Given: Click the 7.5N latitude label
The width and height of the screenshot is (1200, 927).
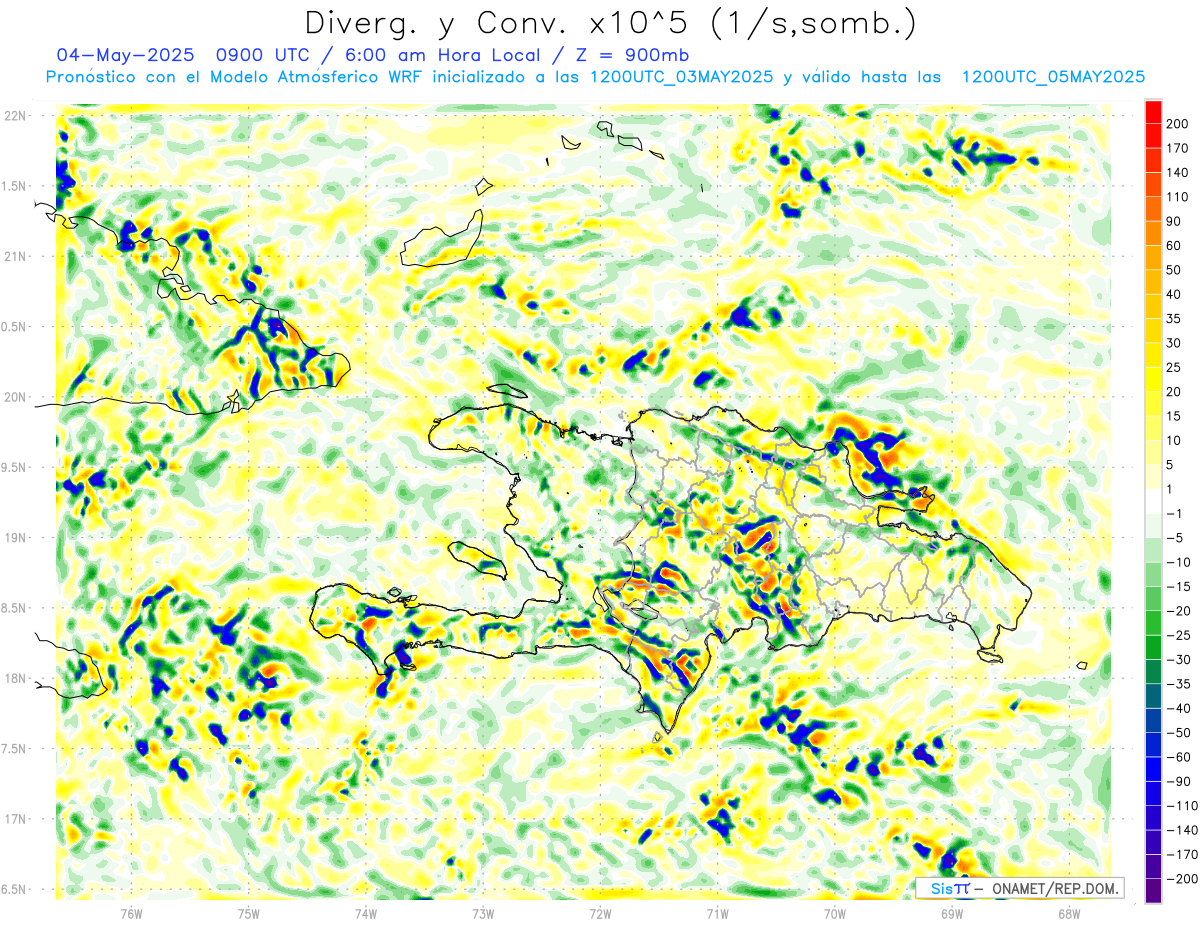Looking at the screenshot, I should pyautogui.click(x=15, y=749).
